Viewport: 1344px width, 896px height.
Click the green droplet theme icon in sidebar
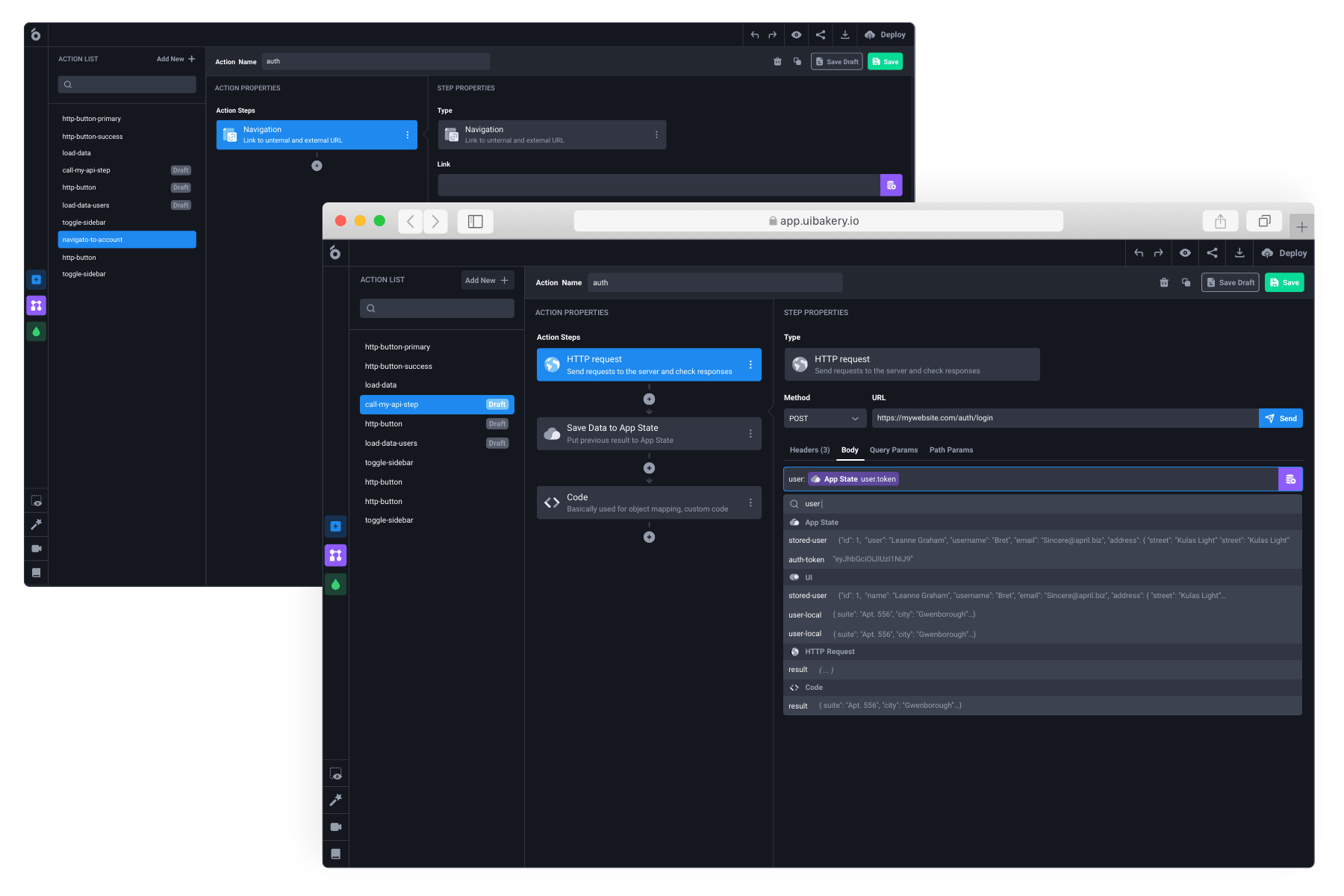[x=336, y=584]
